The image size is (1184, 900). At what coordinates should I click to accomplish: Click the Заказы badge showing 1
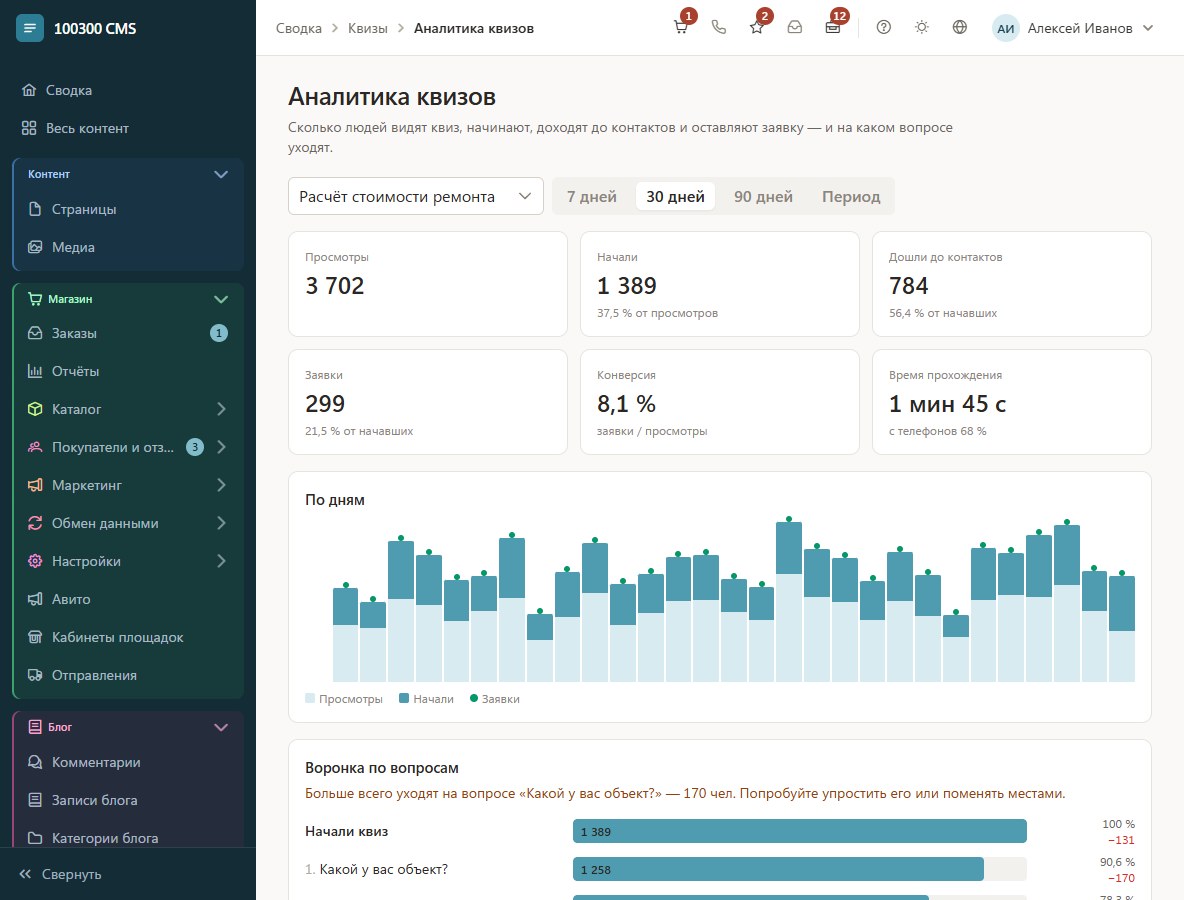[219, 333]
